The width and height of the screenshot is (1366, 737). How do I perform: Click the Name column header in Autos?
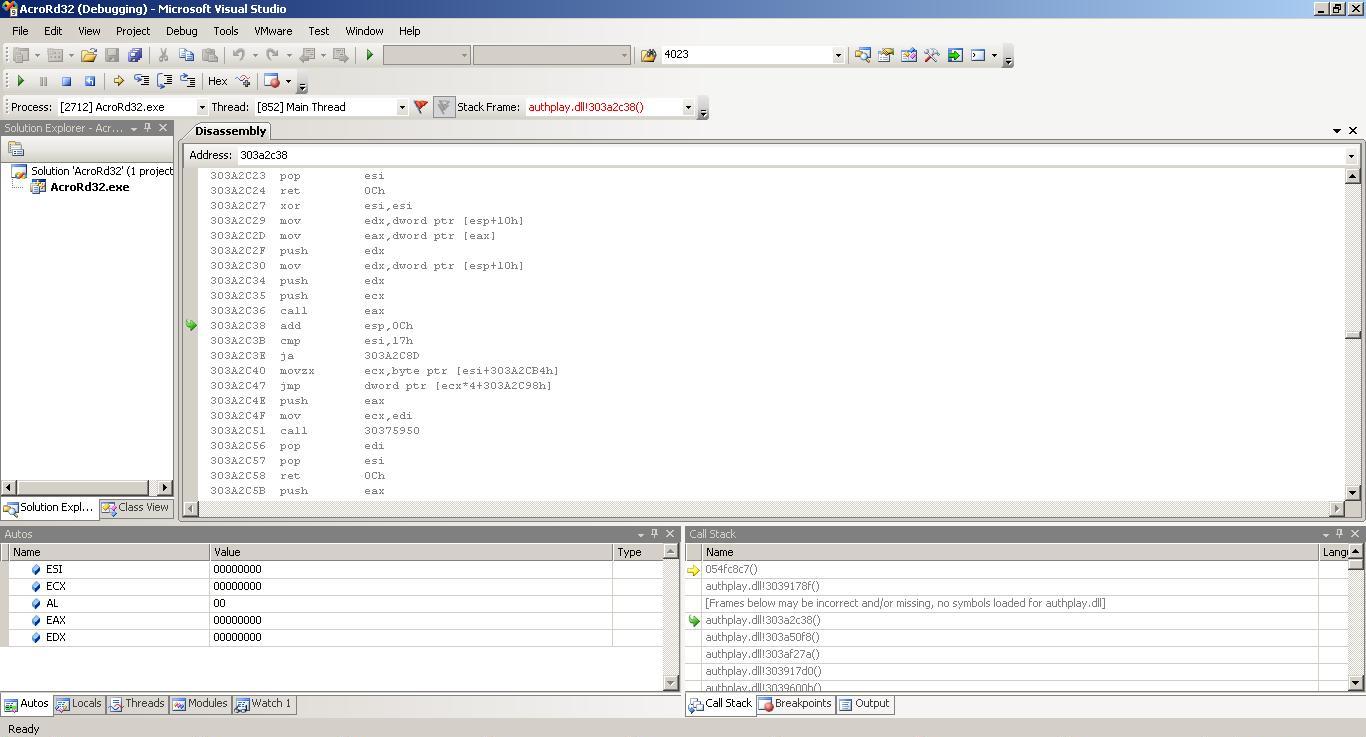(x=109, y=552)
